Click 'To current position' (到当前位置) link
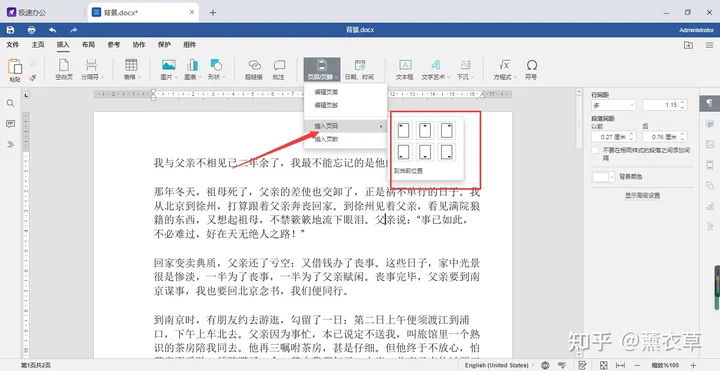720x371 pixels. [x=408, y=171]
